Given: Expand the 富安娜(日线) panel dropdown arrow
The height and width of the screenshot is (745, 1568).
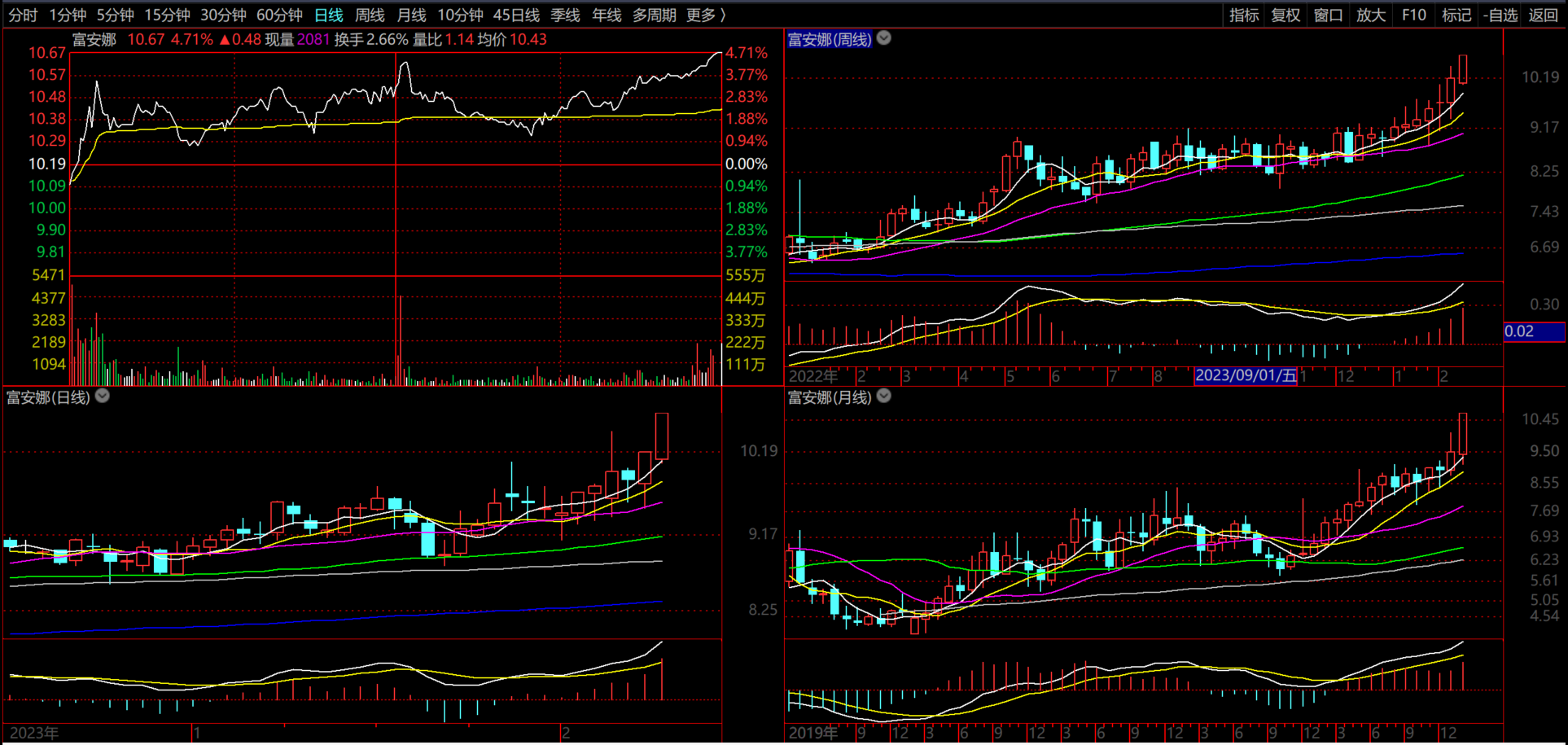Looking at the screenshot, I should tap(103, 397).
